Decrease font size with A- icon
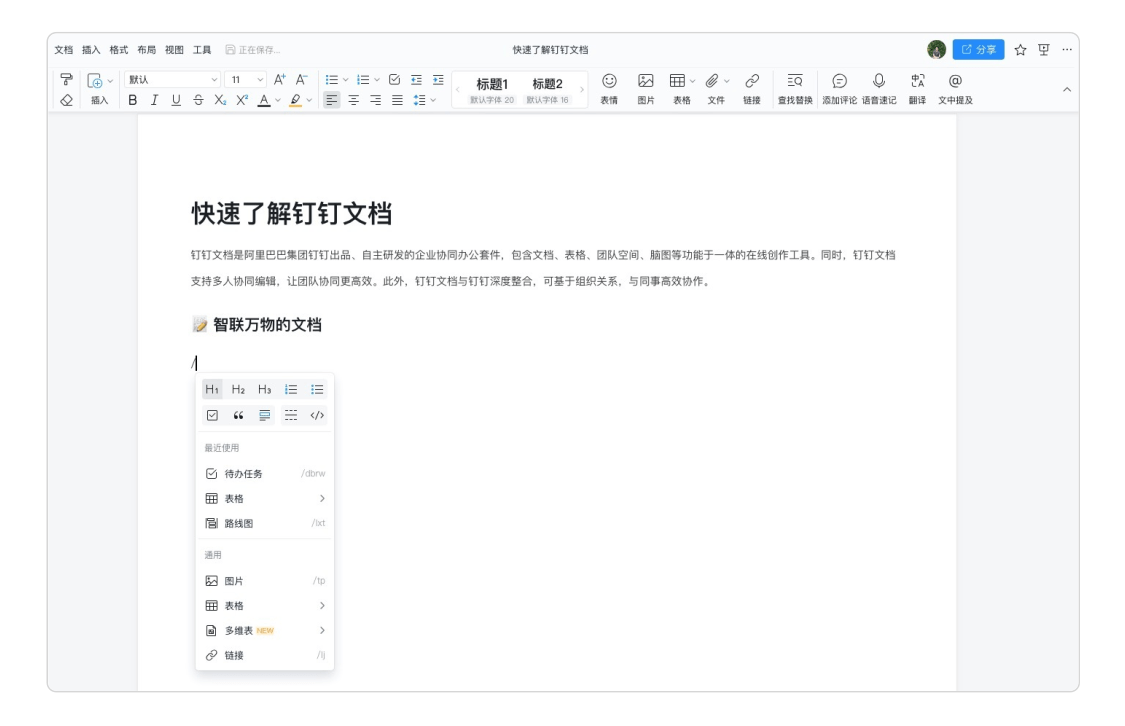This screenshot has height=726, width=1125. [301, 80]
